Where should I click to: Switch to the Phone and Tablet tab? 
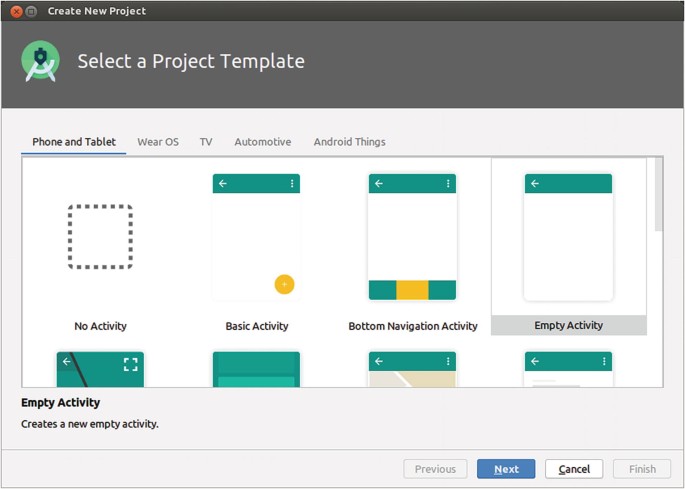click(x=74, y=142)
